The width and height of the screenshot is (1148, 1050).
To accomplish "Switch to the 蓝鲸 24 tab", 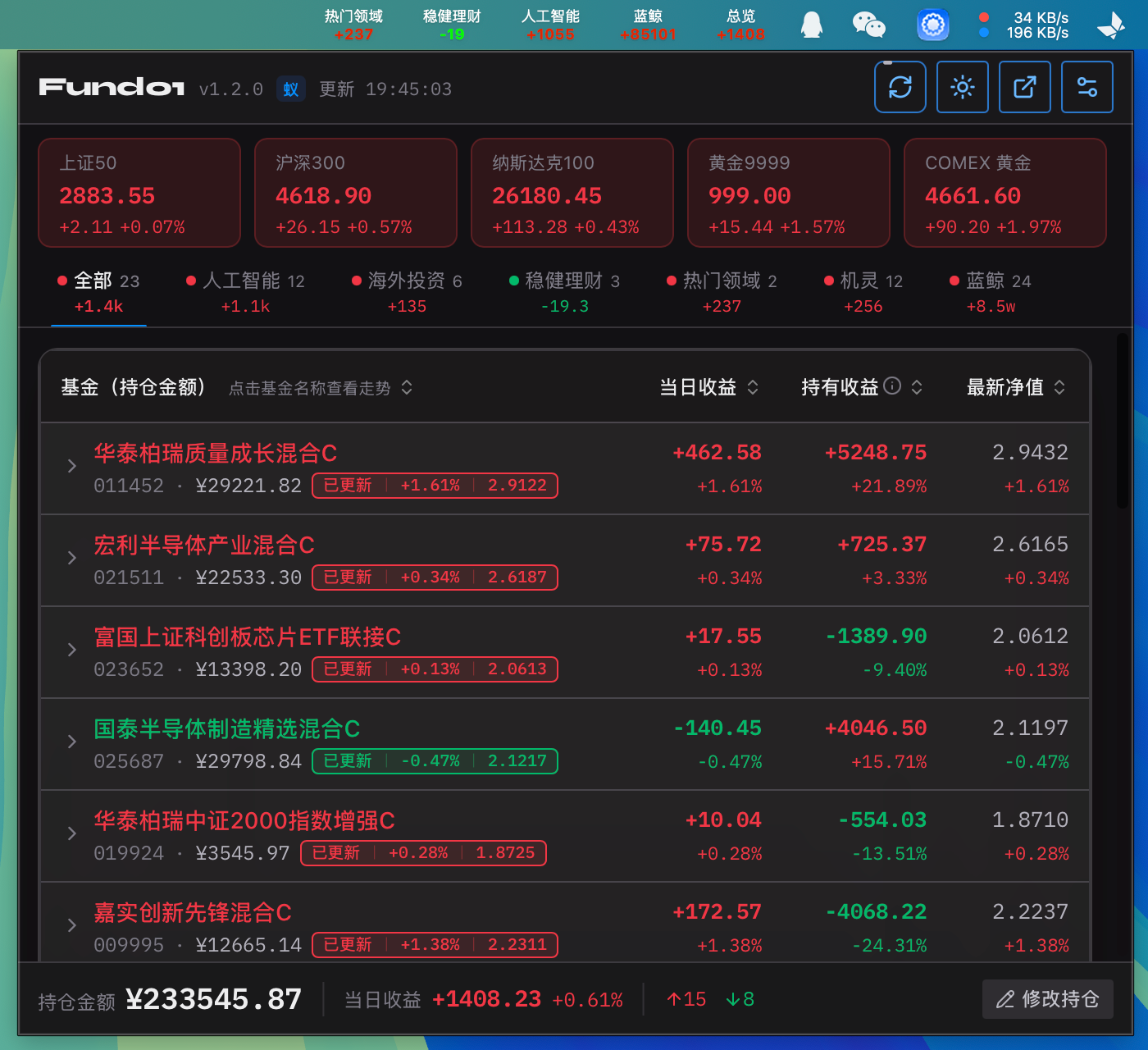I will [991, 293].
